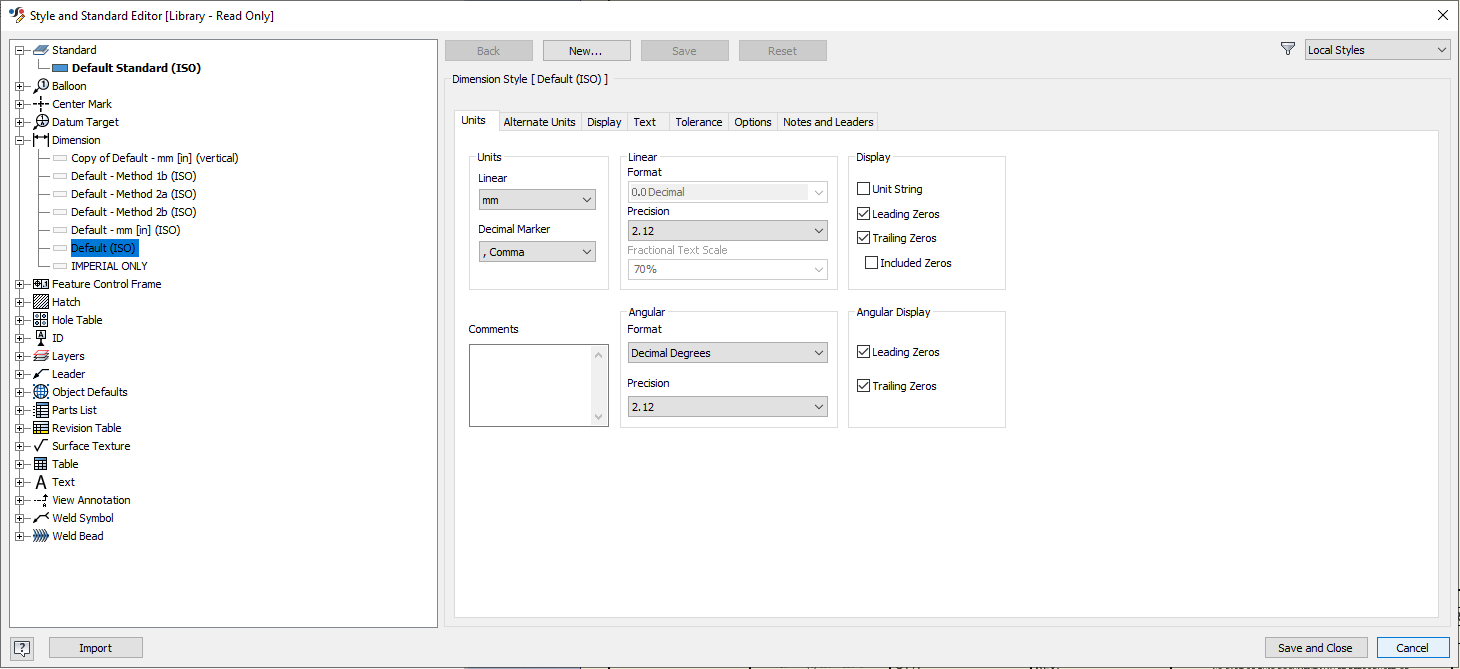The image size is (1460, 669).
Task: Select the Surface Texture style icon
Action: tap(40, 445)
